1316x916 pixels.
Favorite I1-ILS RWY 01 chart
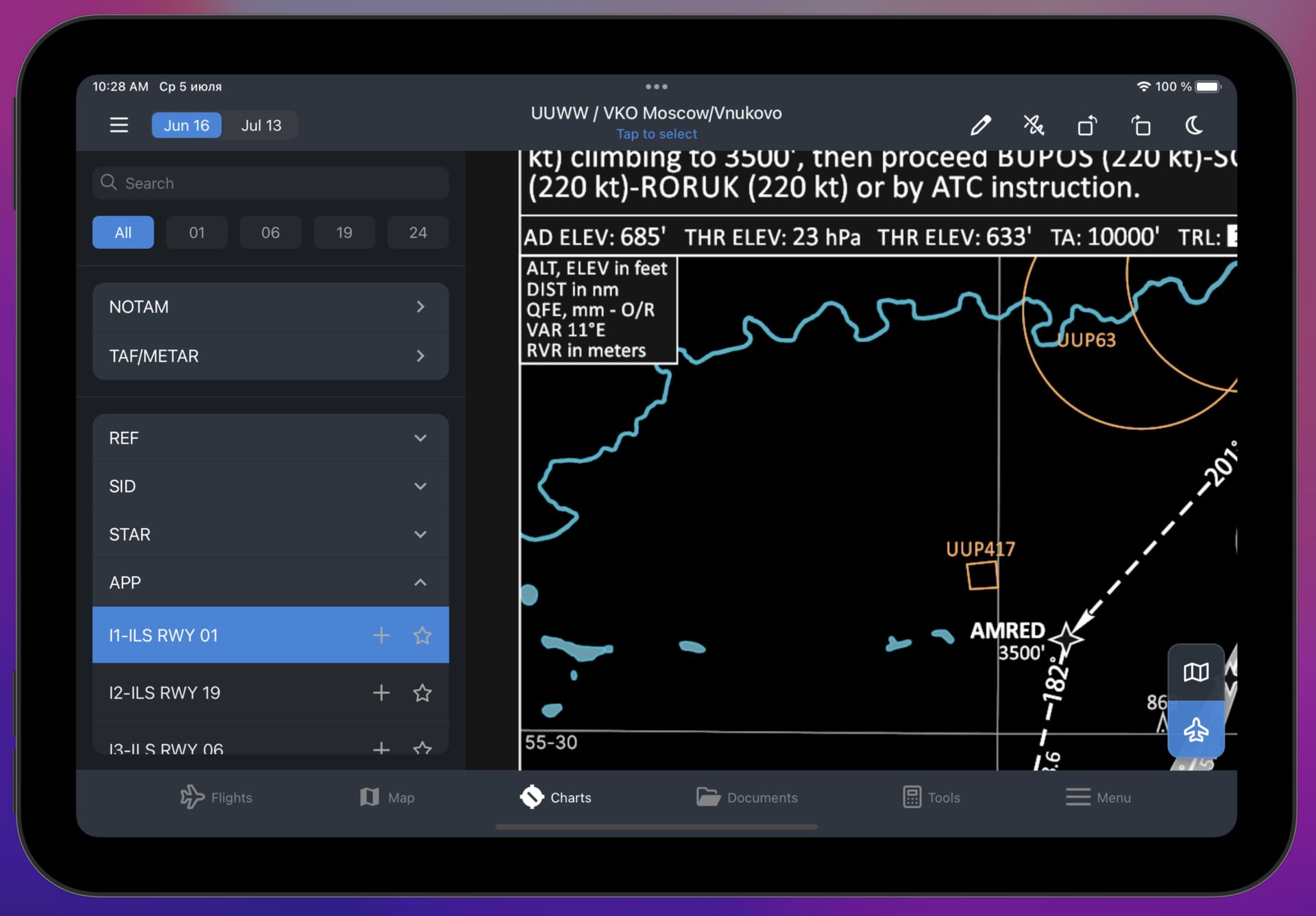[x=422, y=636]
